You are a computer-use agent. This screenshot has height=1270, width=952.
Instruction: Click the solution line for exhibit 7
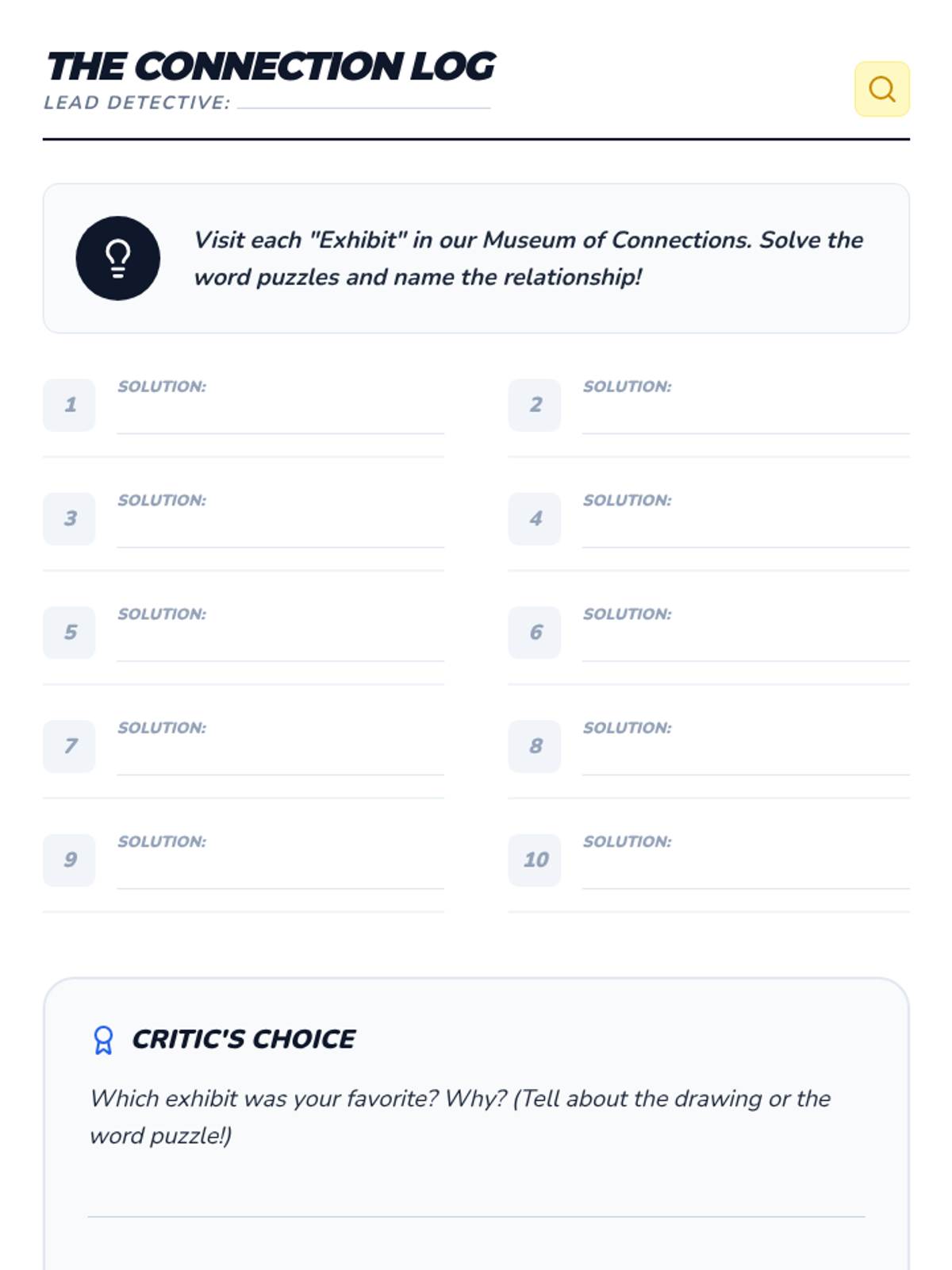coord(280,760)
